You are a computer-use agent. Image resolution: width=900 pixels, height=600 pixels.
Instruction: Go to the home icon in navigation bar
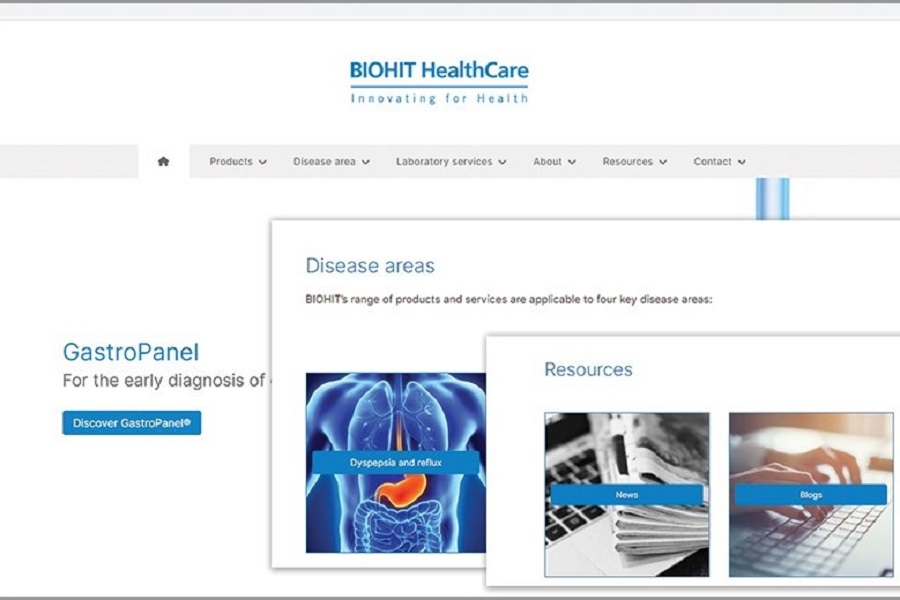click(x=163, y=161)
